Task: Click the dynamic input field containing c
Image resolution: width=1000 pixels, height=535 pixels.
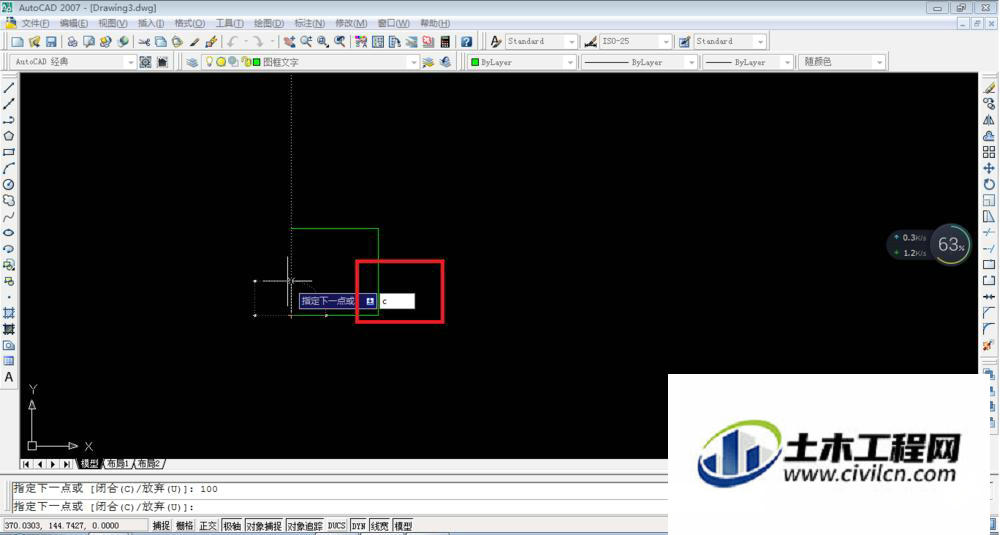Action: pyautogui.click(x=397, y=301)
